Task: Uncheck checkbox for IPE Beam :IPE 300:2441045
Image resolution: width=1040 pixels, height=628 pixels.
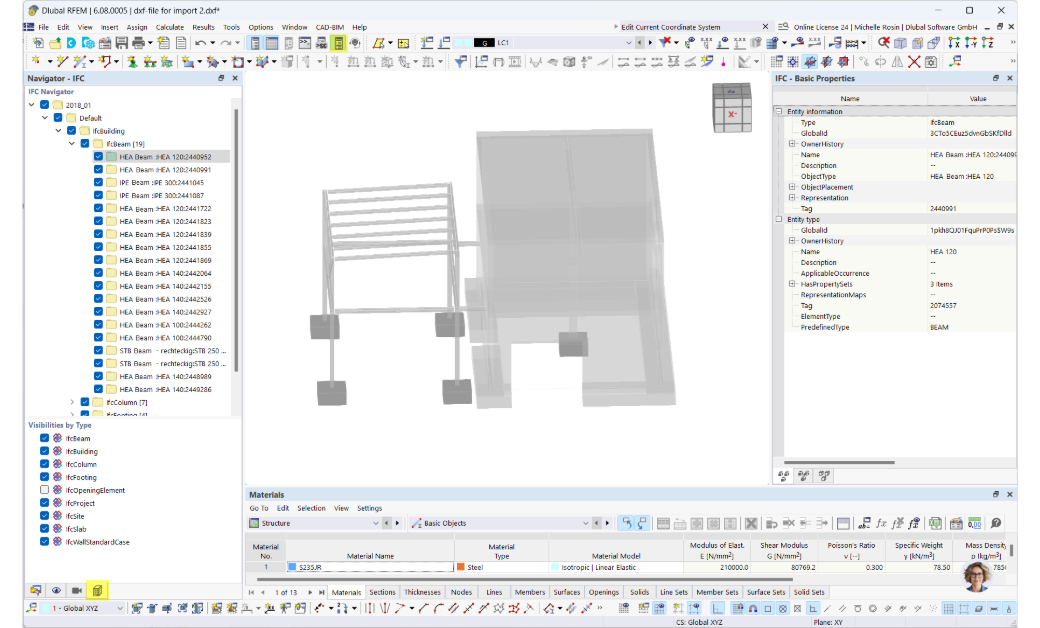Action: (x=98, y=182)
